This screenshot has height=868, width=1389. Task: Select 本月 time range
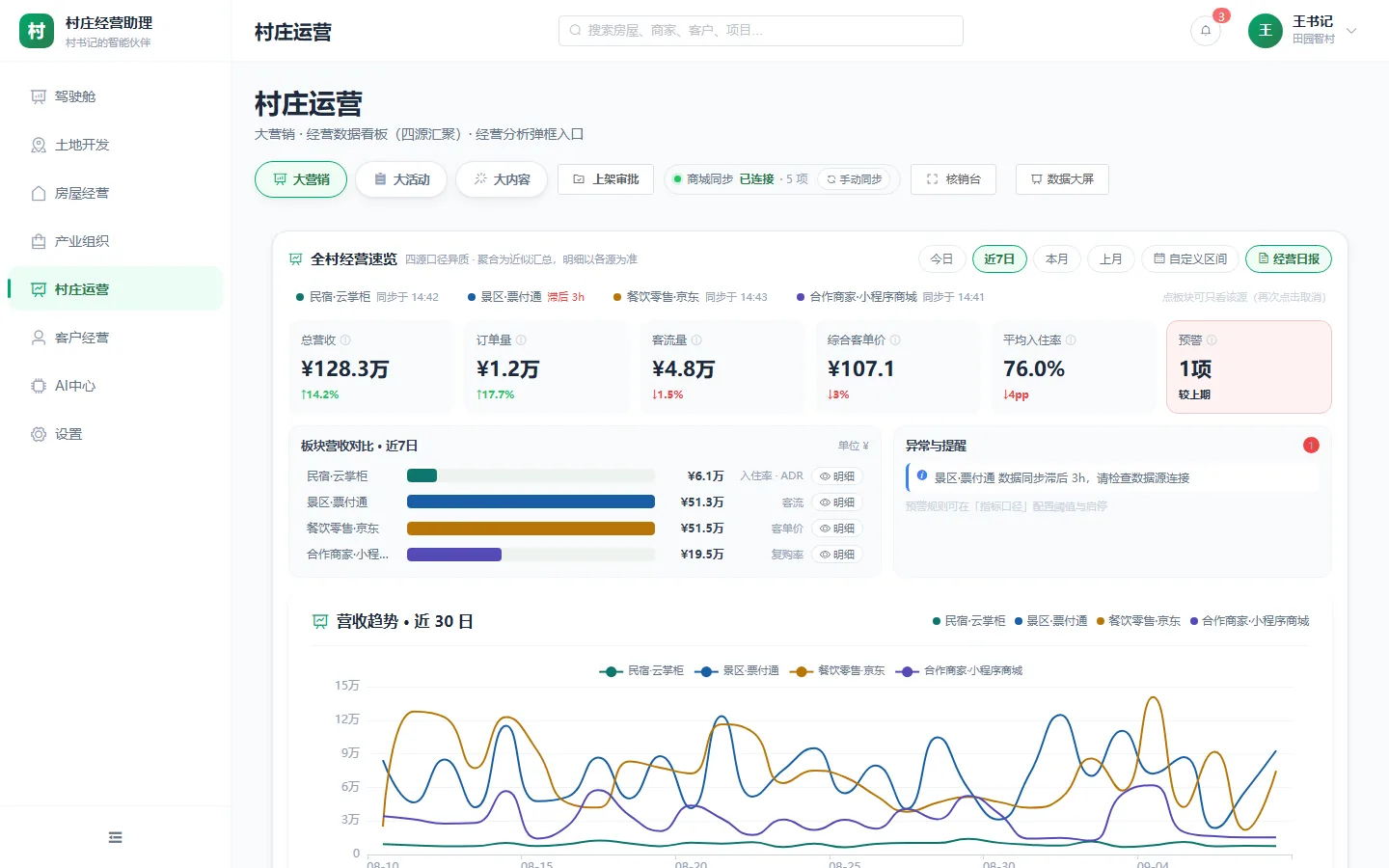point(1057,258)
